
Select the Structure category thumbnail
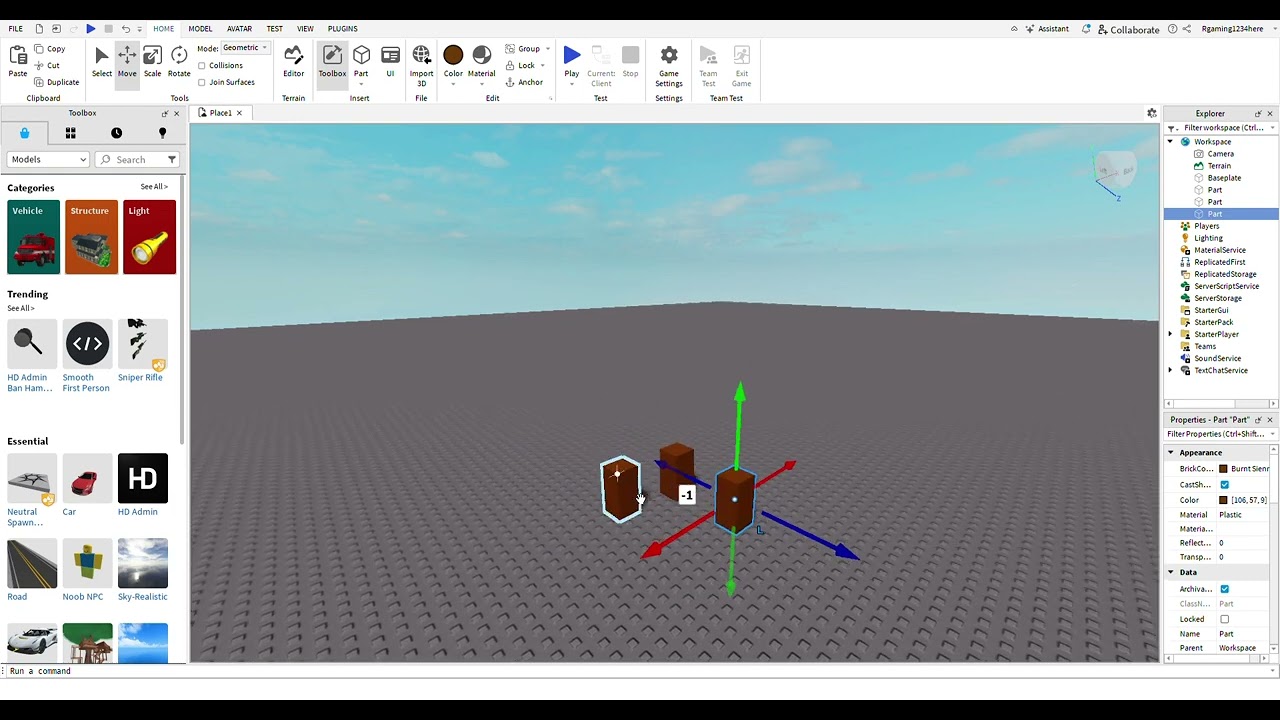tap(91, 237)
